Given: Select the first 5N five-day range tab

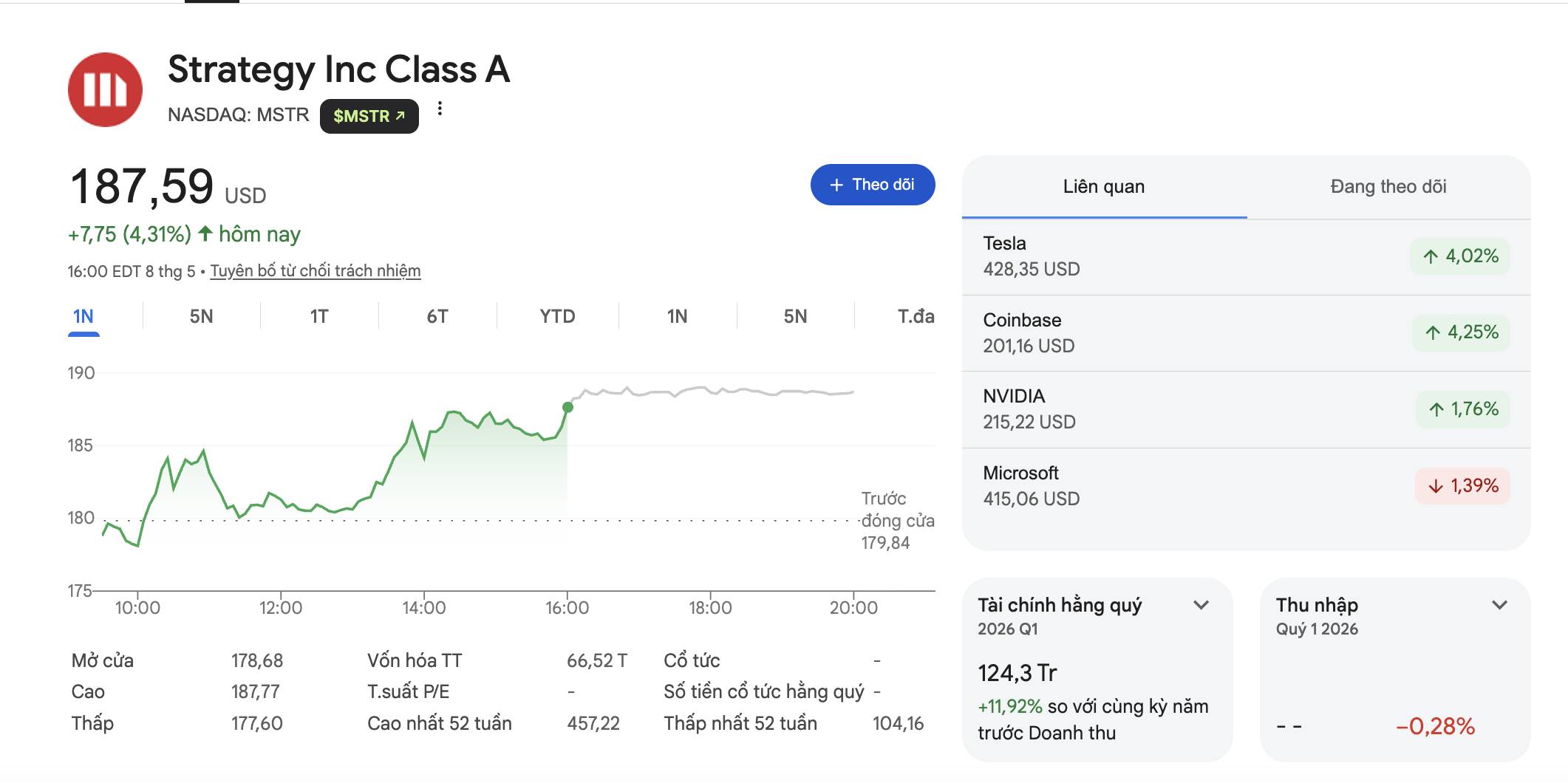Looking at the screenshot, I should (x=201, y=317).
